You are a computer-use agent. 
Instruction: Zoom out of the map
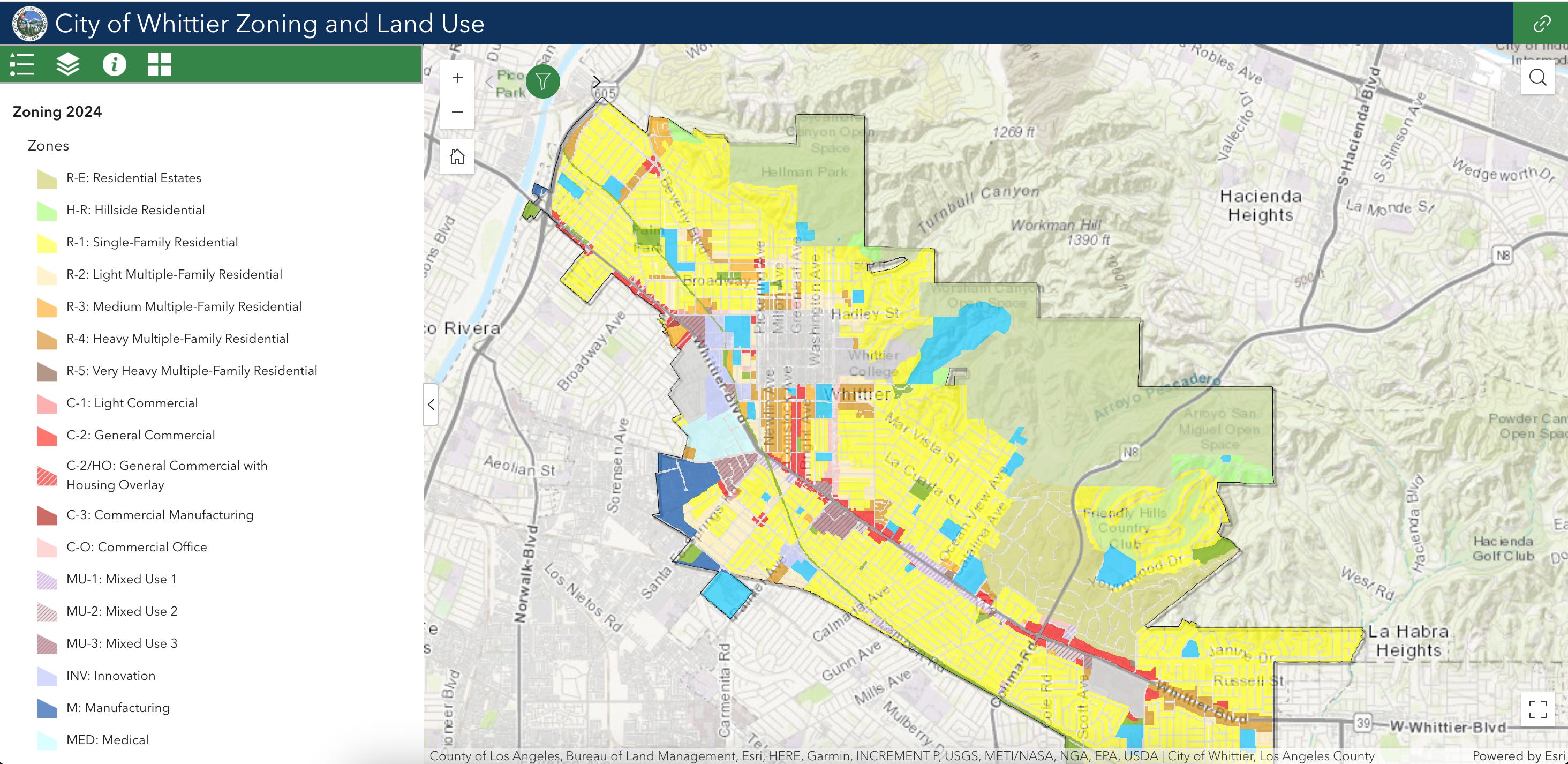tap(458, 112)
